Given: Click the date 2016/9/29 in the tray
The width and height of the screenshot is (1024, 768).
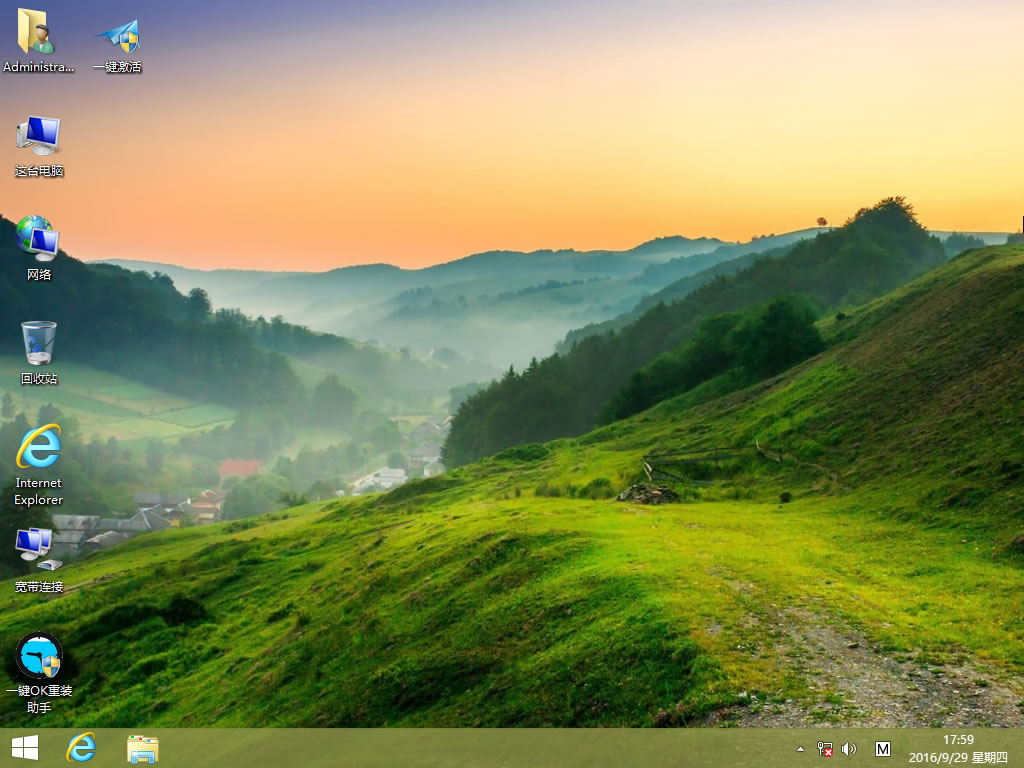Looking at the screenshot, I should pyautogui.click(x=941, y=756).
